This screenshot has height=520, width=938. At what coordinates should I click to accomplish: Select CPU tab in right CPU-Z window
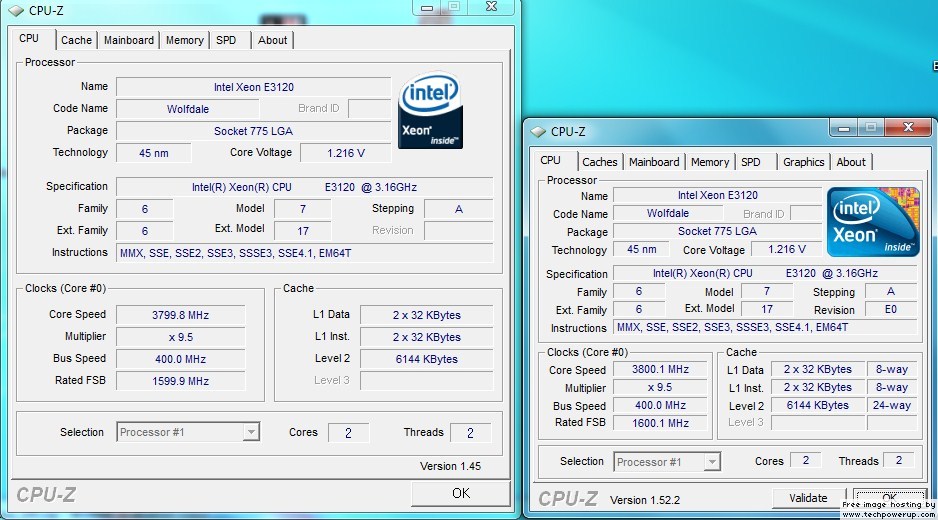coord(550,160)
